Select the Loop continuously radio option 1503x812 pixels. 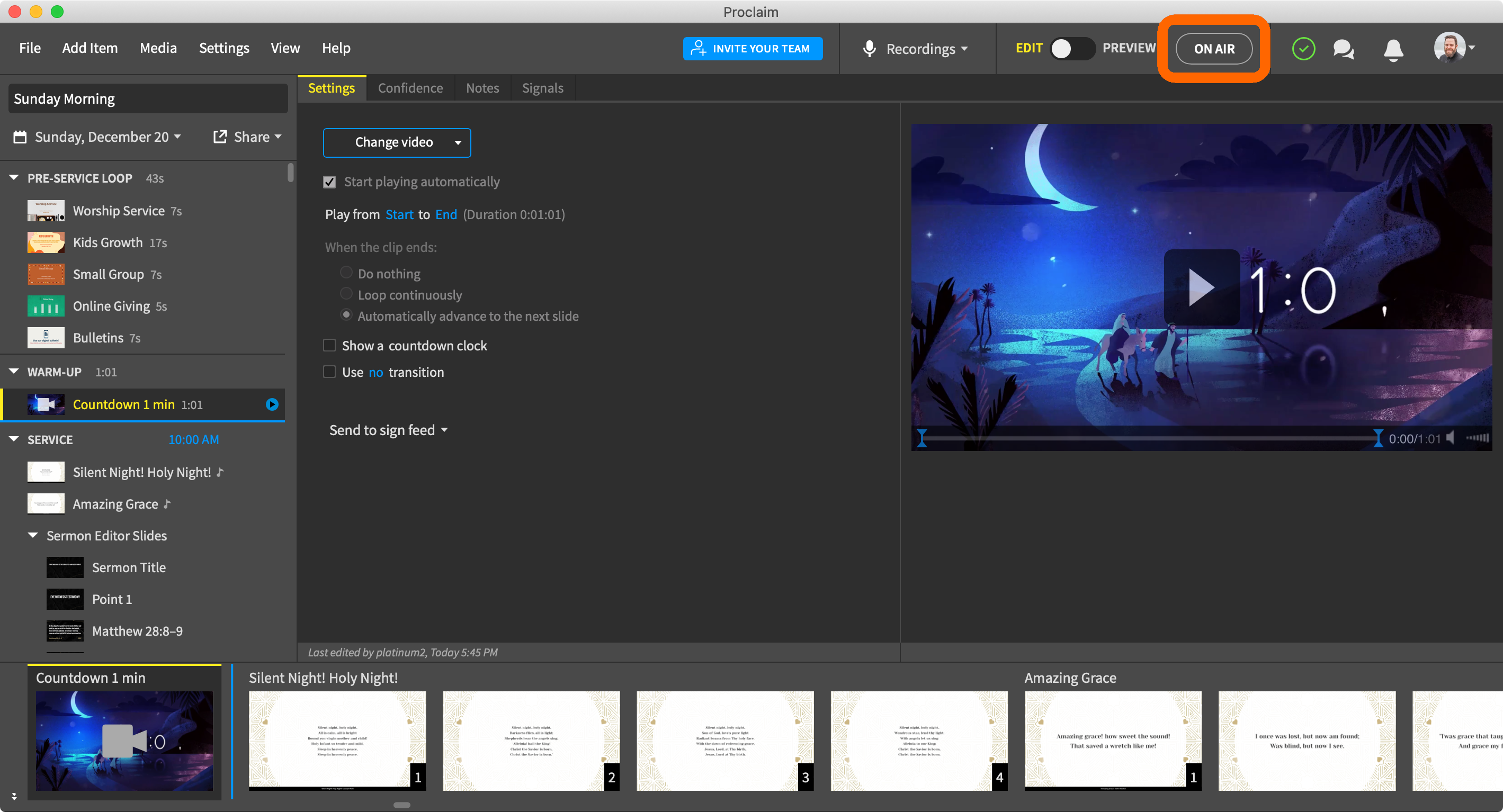click(346, 294)
